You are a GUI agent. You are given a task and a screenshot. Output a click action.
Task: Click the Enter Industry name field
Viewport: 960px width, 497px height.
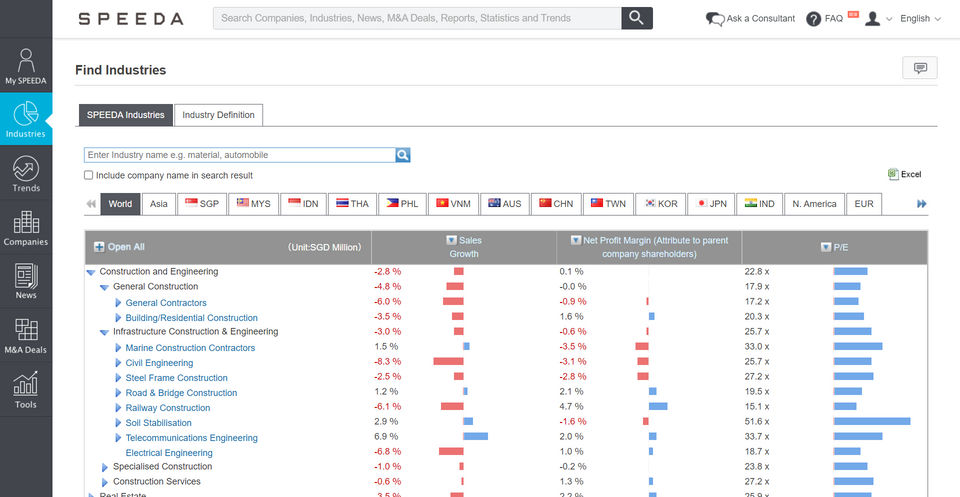(239, 155)
